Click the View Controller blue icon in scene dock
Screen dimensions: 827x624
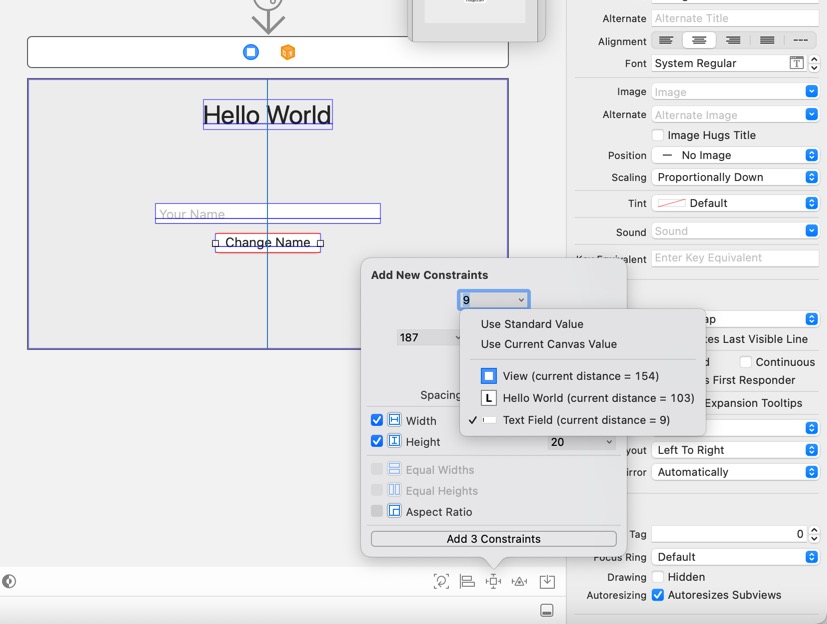point(251,52)
